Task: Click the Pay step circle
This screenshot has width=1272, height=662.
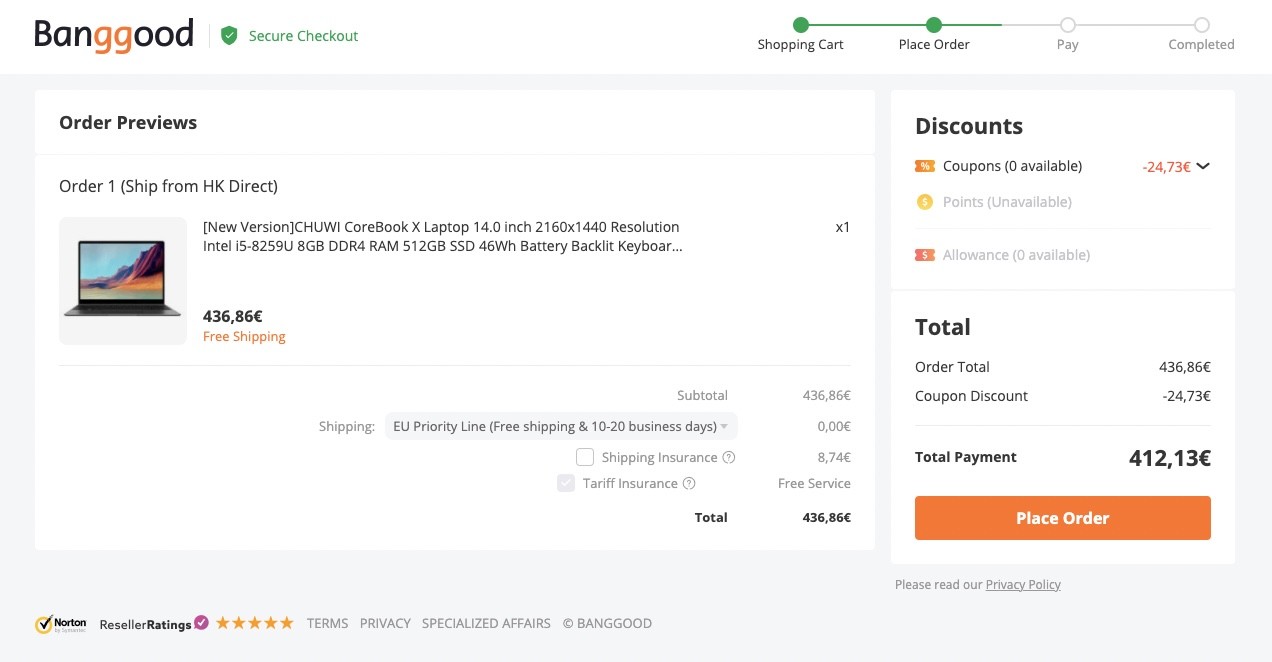Action: click(1068, 25)
